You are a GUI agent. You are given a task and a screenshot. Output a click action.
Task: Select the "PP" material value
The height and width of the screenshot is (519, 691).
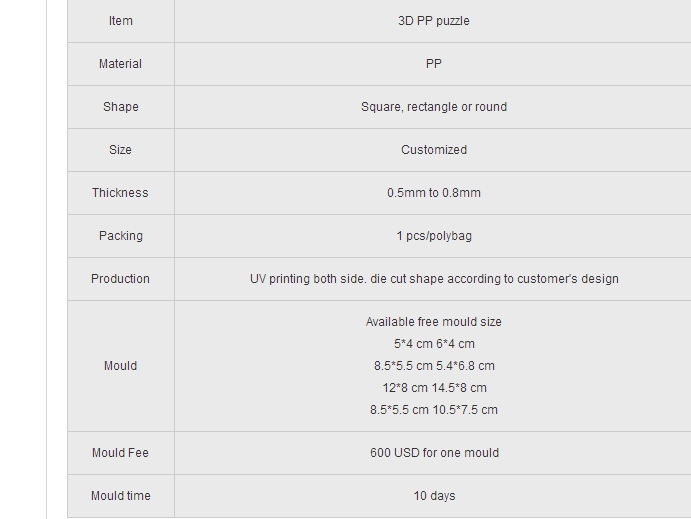[433, 64]
